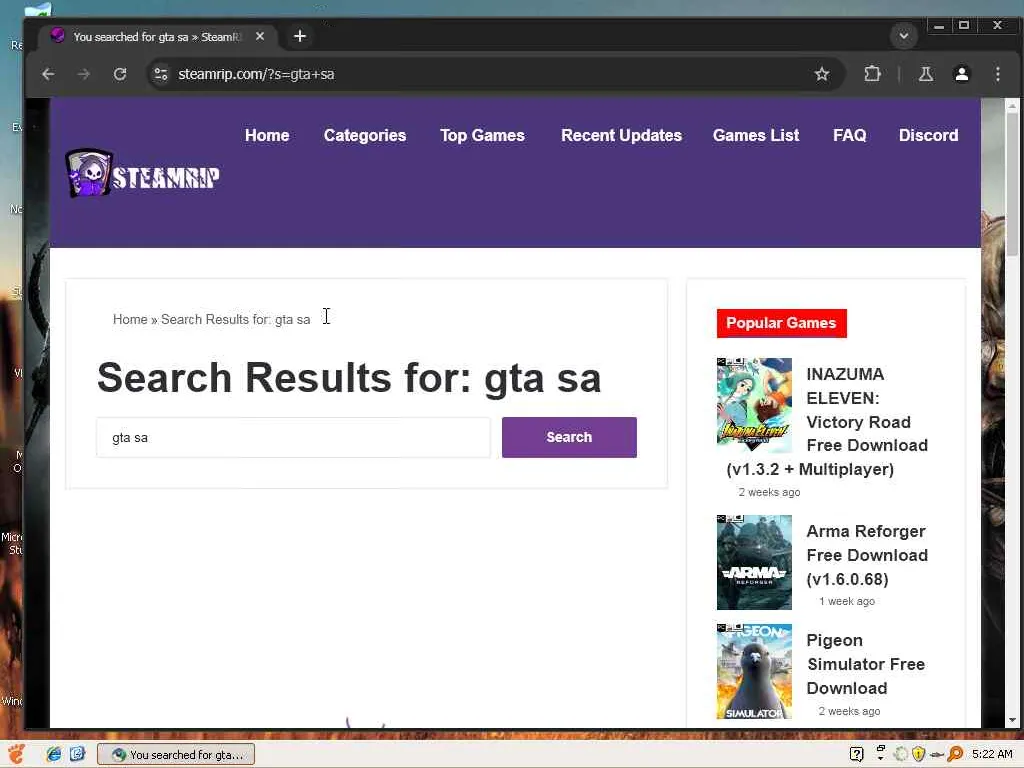
Task: Click the security shield tray icon
Action: point(918,754)
